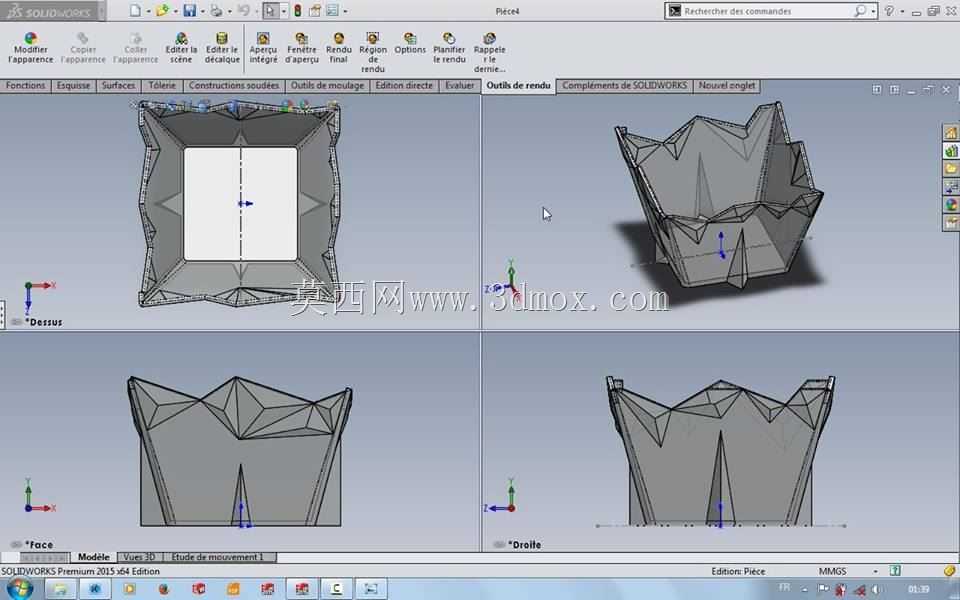Switch to the Evaluer tab

460,86
